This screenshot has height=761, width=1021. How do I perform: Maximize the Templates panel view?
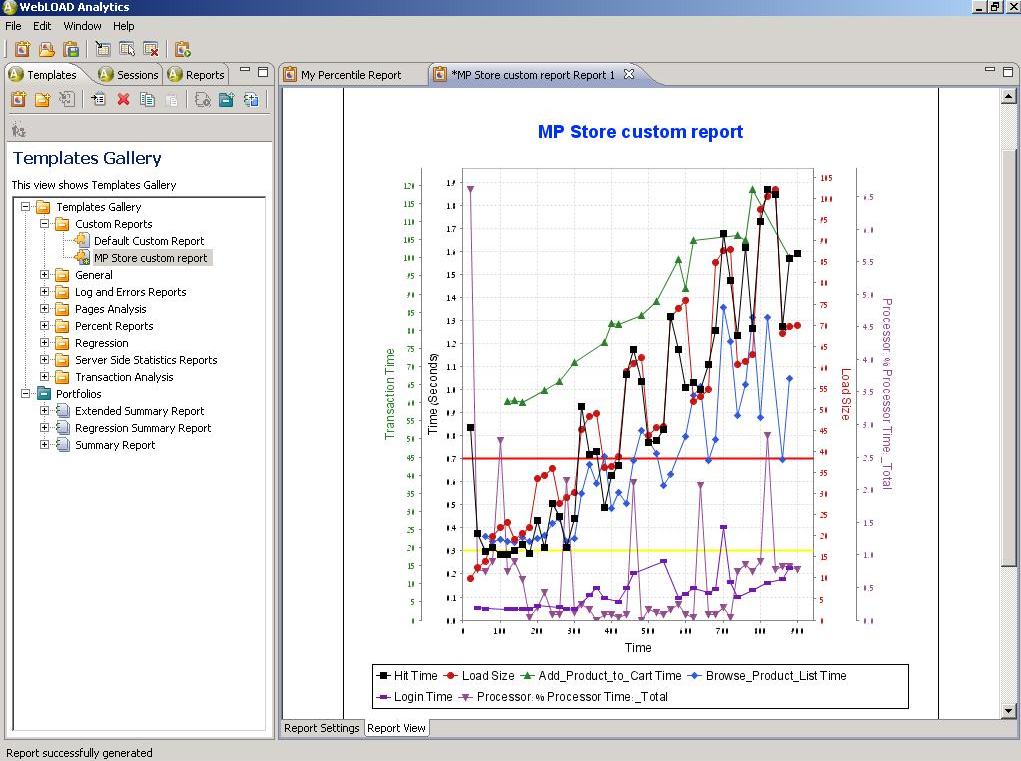coord(263,72)
